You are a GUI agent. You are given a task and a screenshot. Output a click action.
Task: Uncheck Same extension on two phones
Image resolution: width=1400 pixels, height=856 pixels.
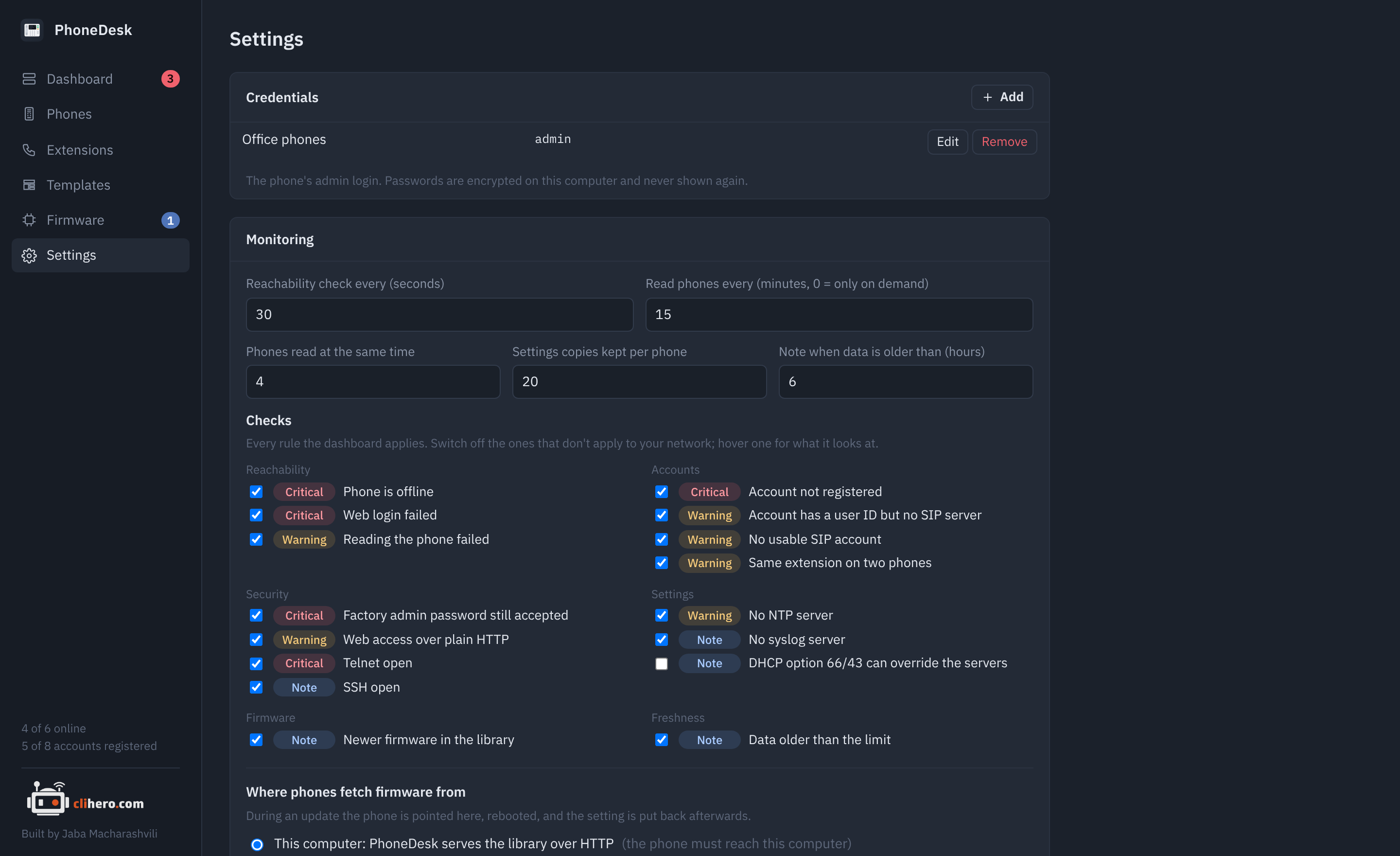662,563
